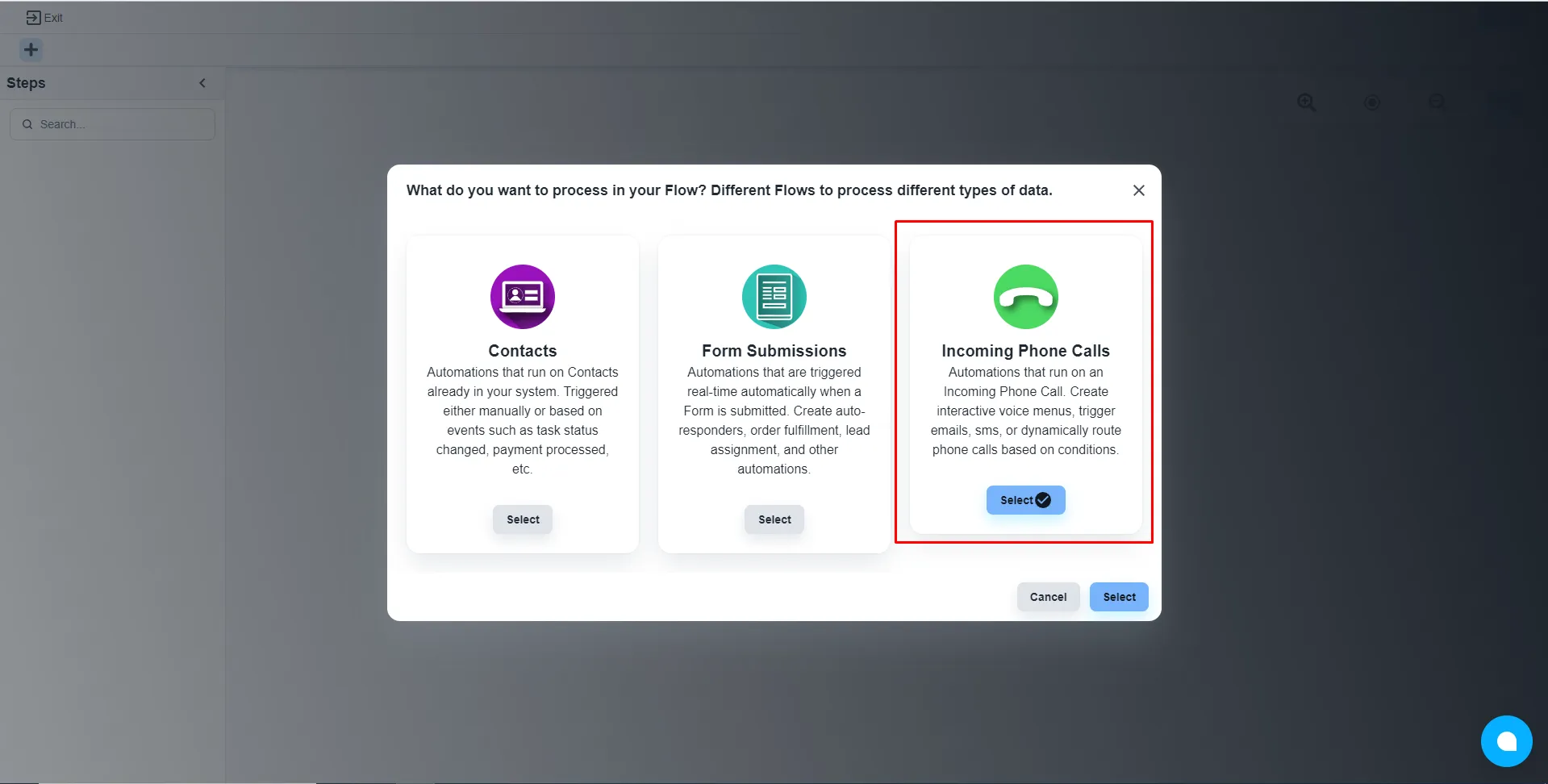Click the Incoming Phone Calls description paragraph
This screenshot has width=1548, height=784.
click(1026, 411)
